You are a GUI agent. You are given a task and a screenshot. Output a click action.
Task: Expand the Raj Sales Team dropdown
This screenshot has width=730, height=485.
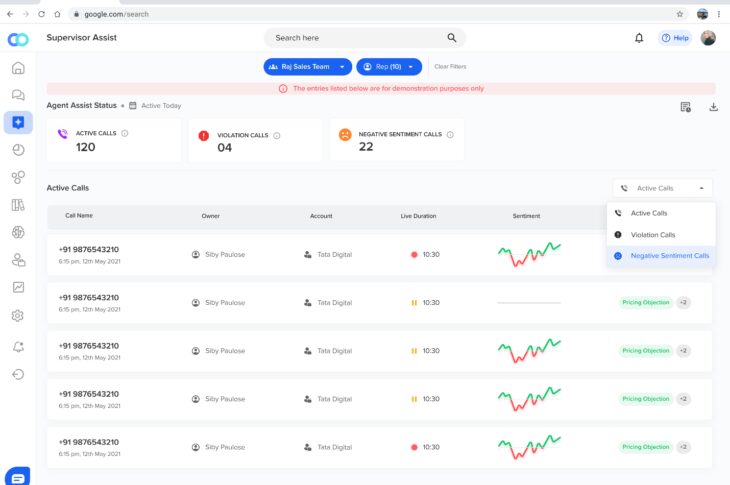[x=308, y=66]
